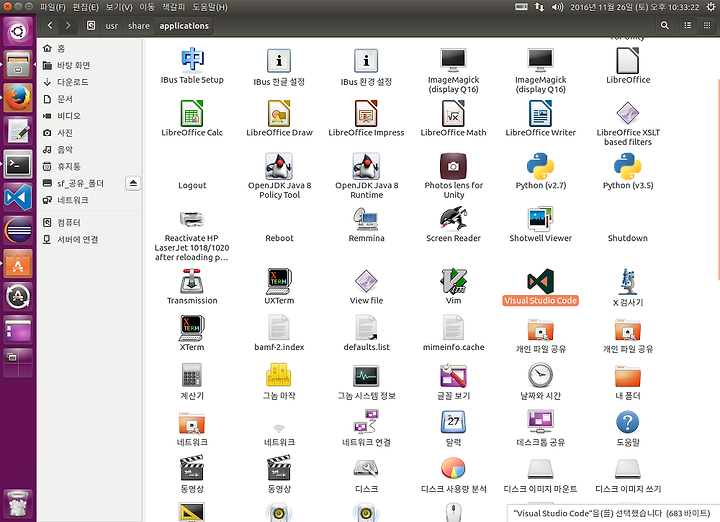This screenshot has height=522, width=720.
Task: Go back with the left arrow button
Action: (x=50, y=25)
